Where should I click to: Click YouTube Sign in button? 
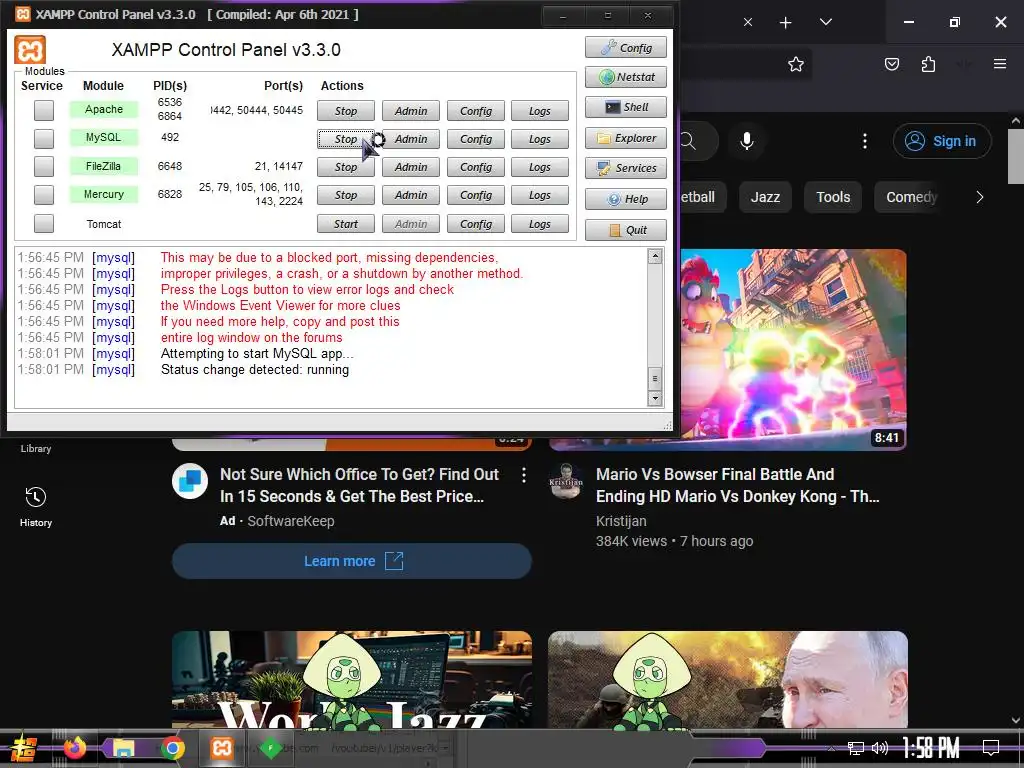tap(942, 141)
